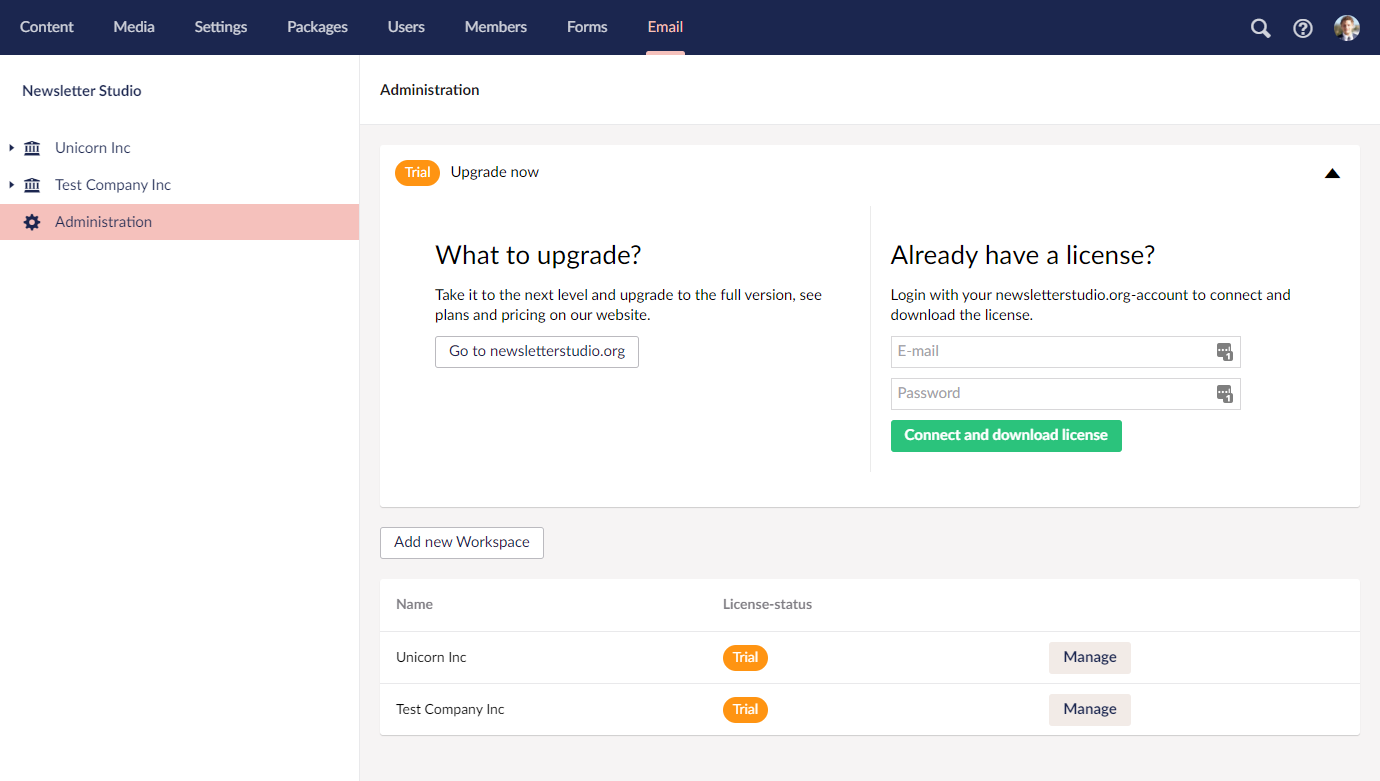Expand the Test Company Inc tree node

point(11,185)
